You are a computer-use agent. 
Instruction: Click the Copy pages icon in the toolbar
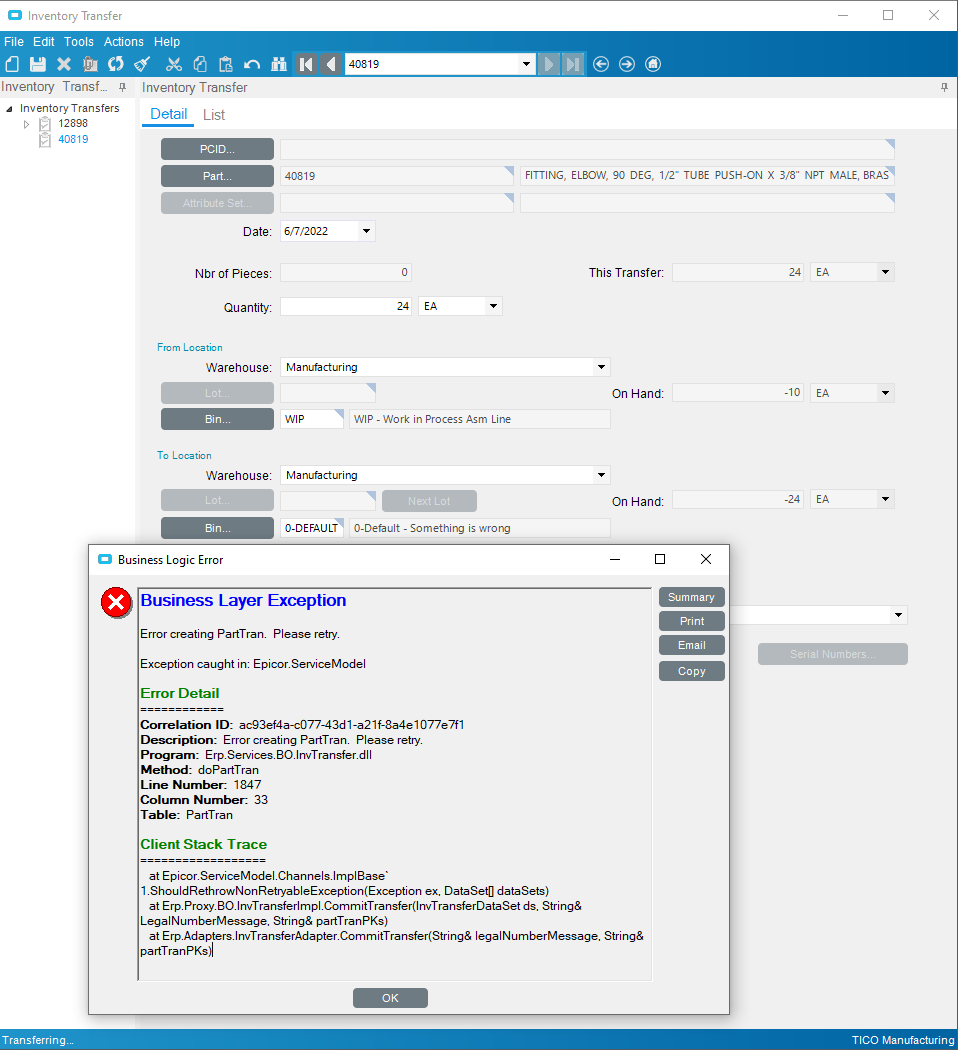[199, 64]
